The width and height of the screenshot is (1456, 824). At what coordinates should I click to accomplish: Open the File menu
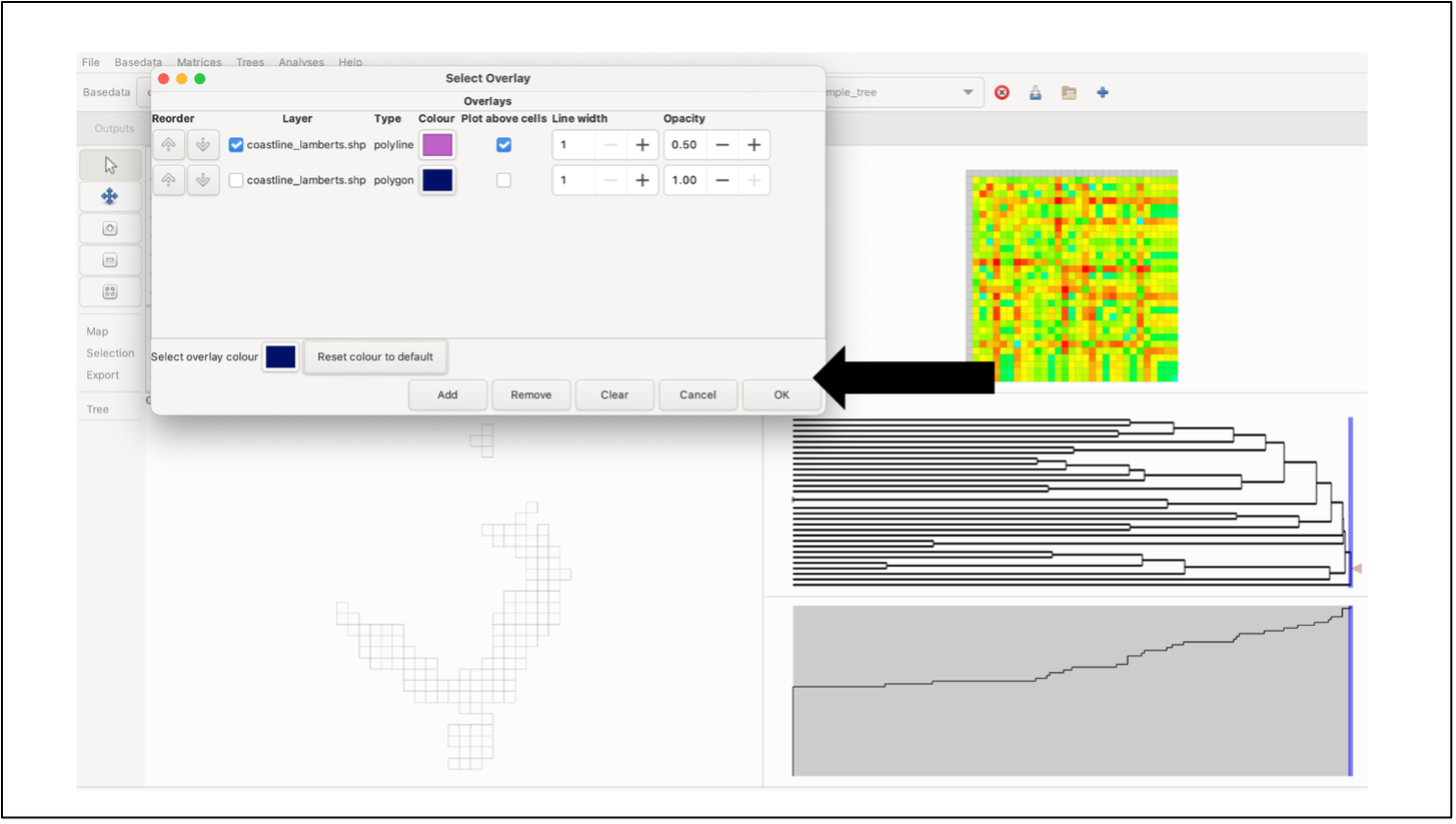pos(91,62)
